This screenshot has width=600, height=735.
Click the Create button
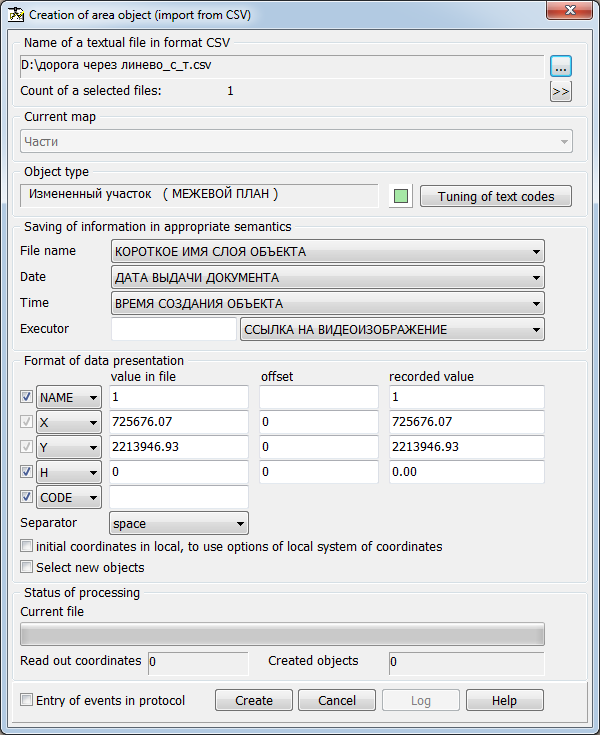pos(254,700)
